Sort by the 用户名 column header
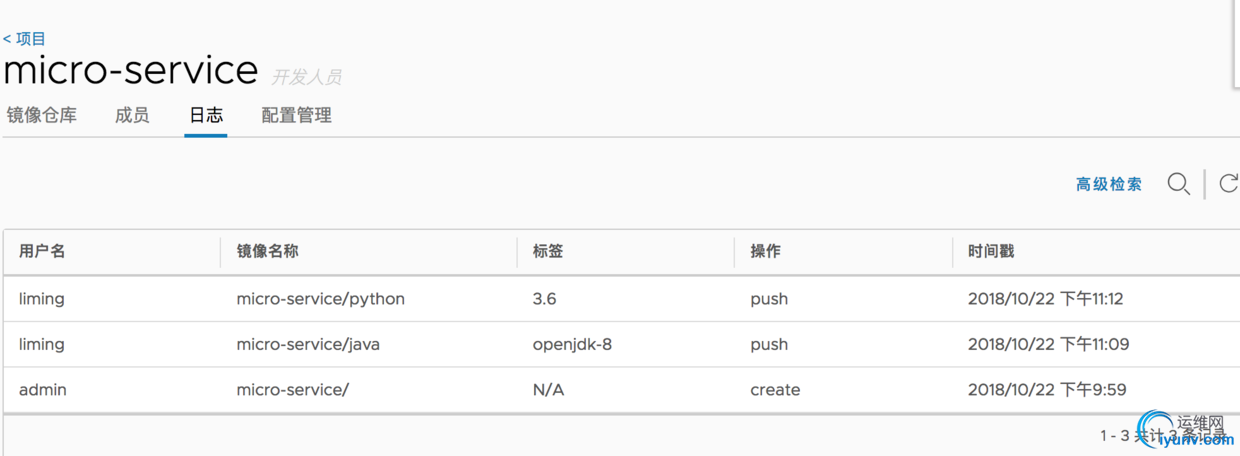Image resolution: width=1240 pixels, height=456 pixels. pos(42,251)
